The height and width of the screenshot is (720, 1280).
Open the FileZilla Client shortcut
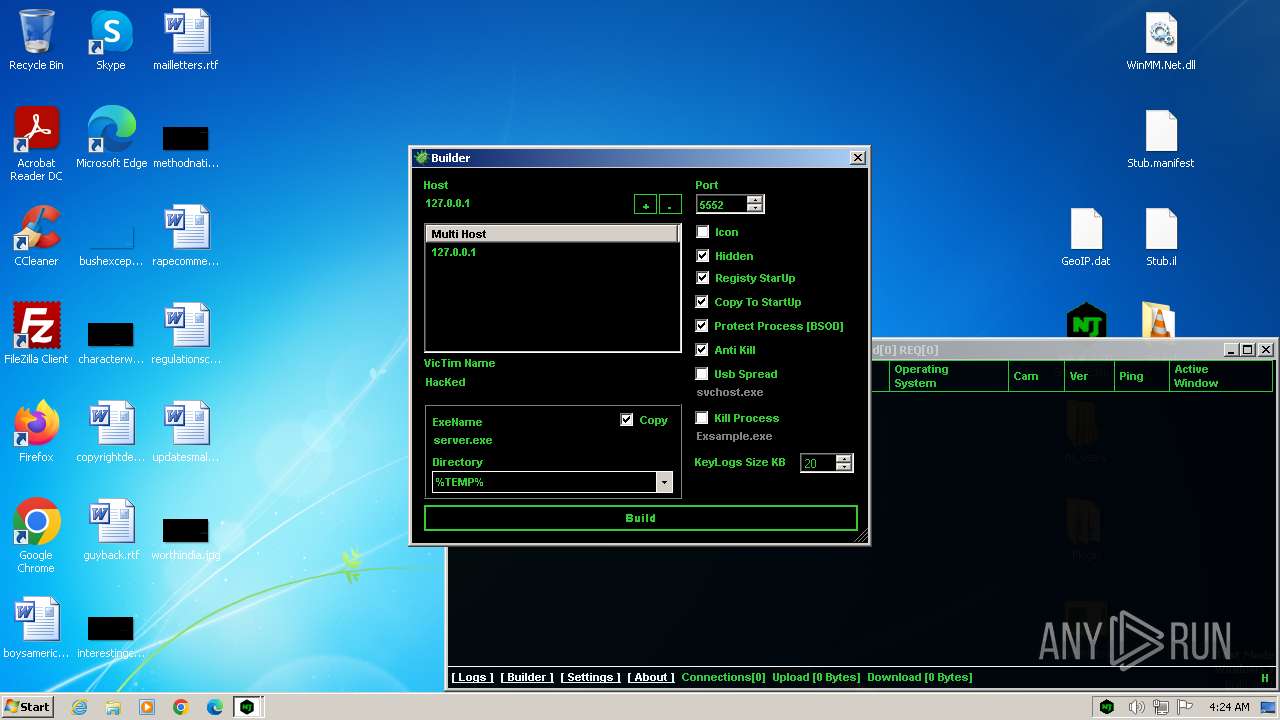point(36,334)
